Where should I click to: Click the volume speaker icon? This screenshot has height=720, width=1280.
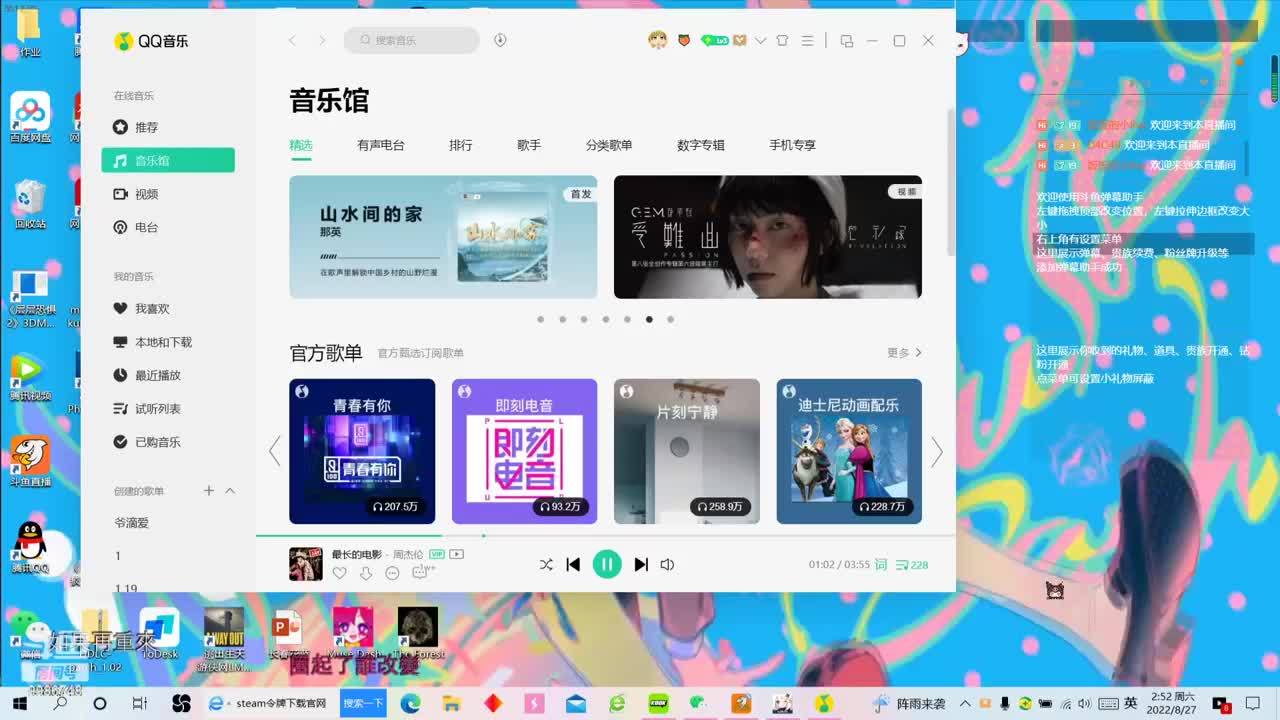point(667,564)
